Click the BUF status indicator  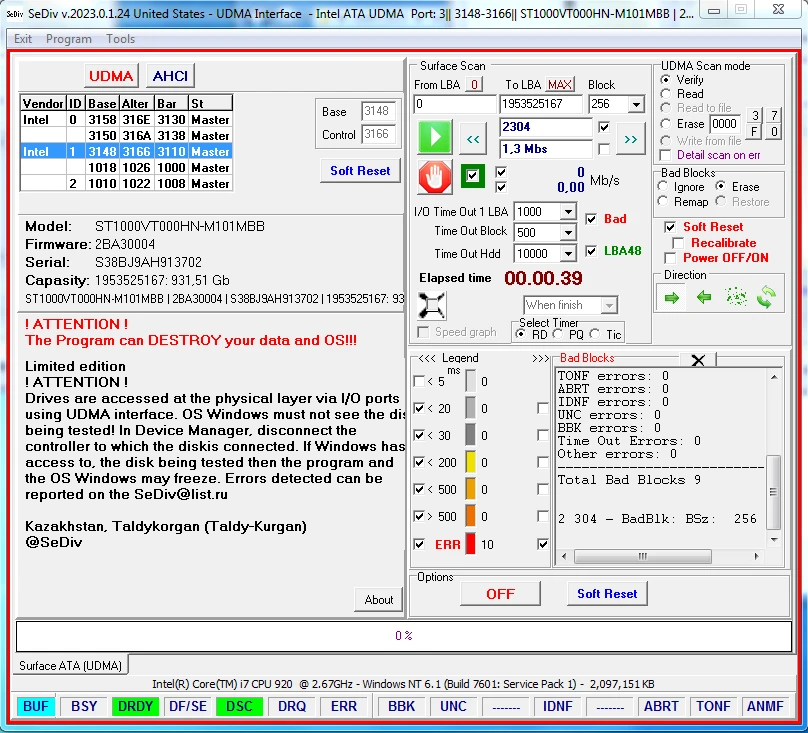pyautogui.click(x=36, y=706)
